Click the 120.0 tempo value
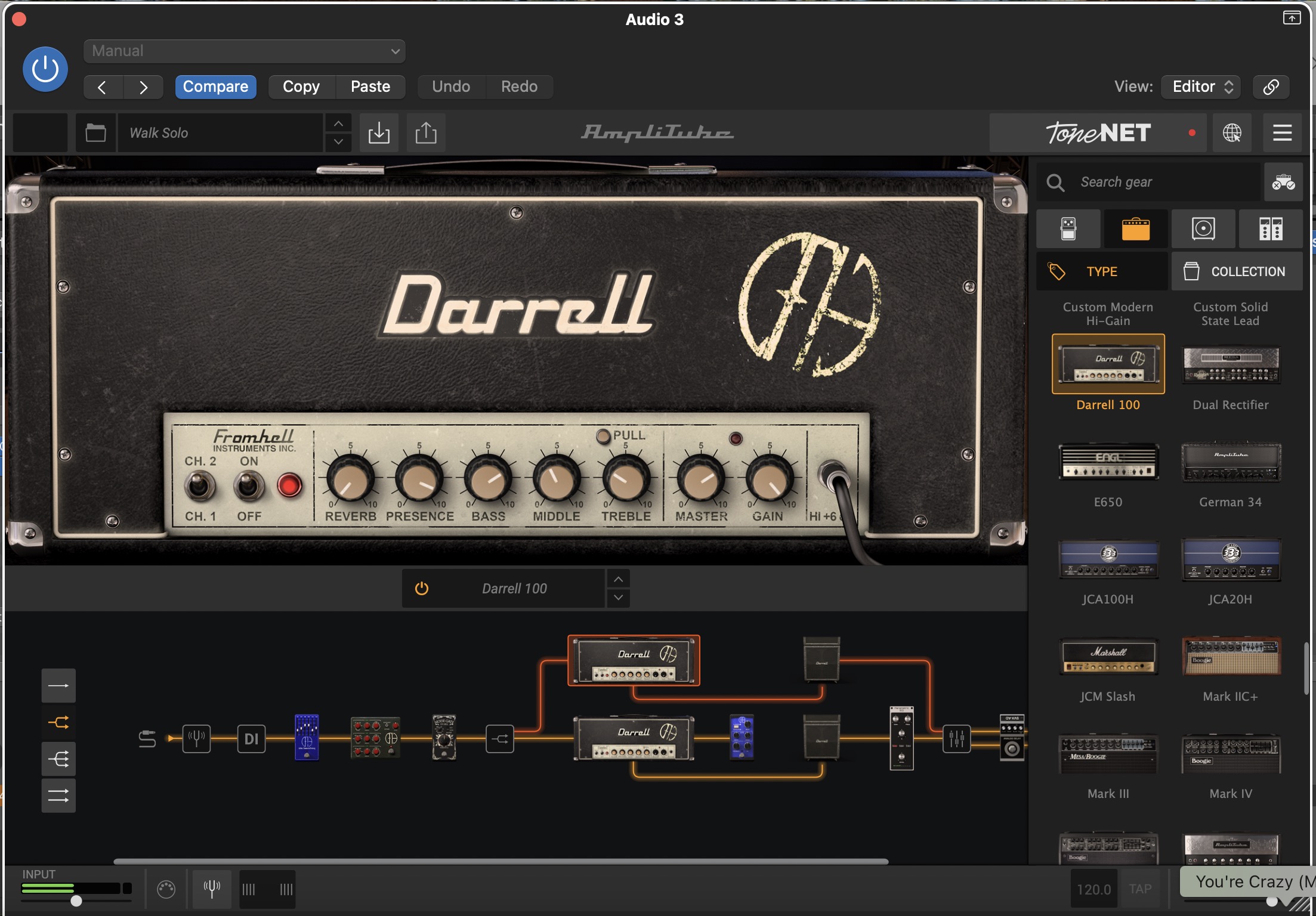Viewport: 1316px width, 916px height. coord(1093,889)
